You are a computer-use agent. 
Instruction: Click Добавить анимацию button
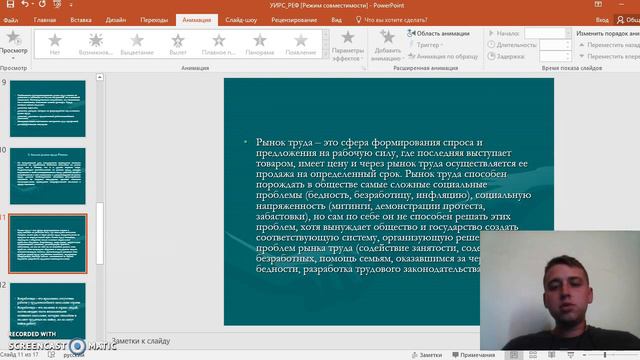tap(387, 45)
